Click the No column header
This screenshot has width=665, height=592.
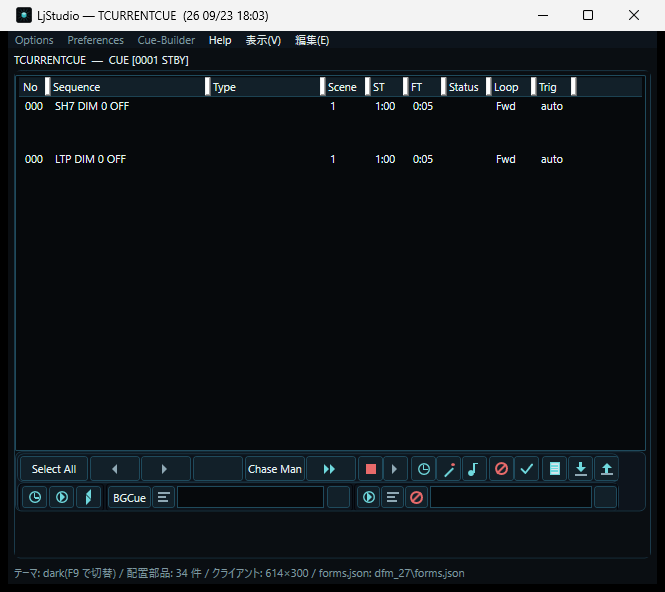click(32, 87)
